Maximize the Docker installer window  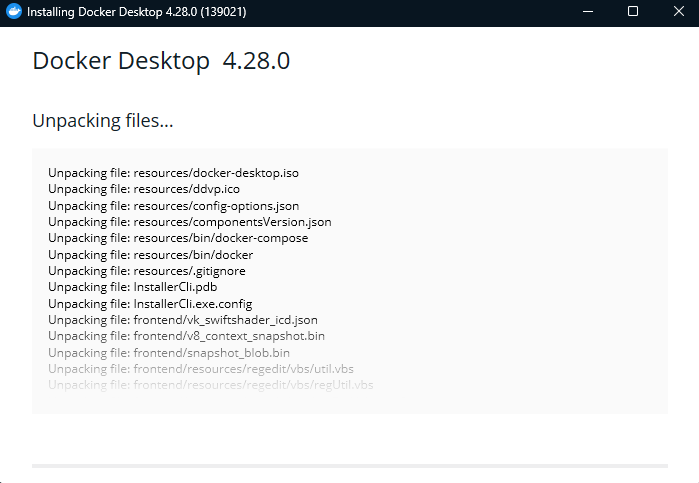pos(633,12)
